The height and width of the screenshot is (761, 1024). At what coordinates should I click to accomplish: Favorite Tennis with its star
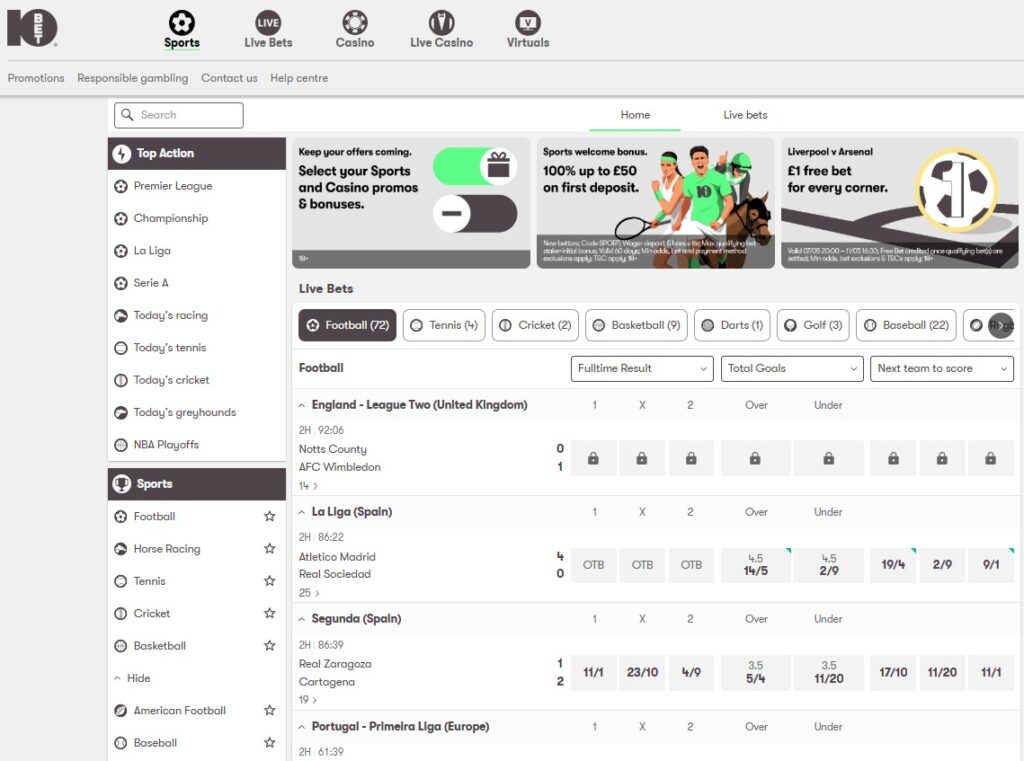click(x=270, y=581)
